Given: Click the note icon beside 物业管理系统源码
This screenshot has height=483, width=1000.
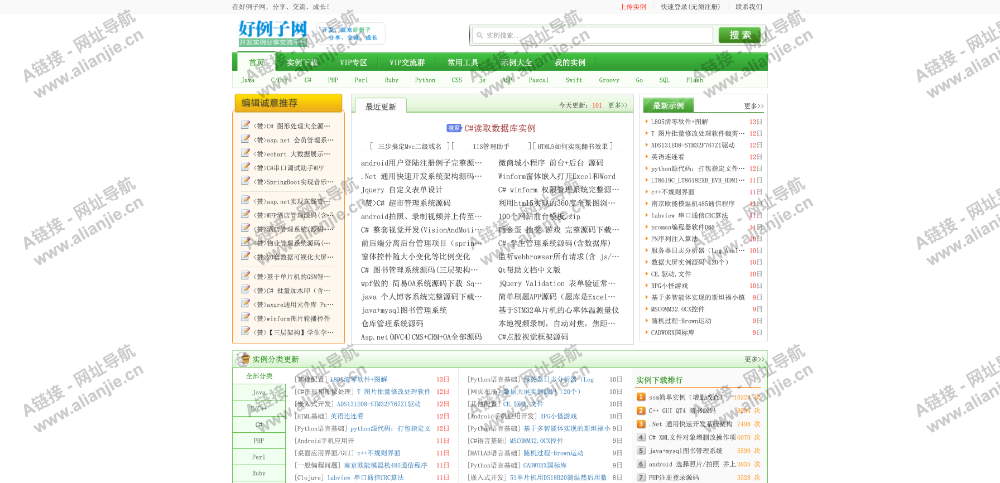Looking at the screenshot, I should pyautogui.click(x=246, y=242).
